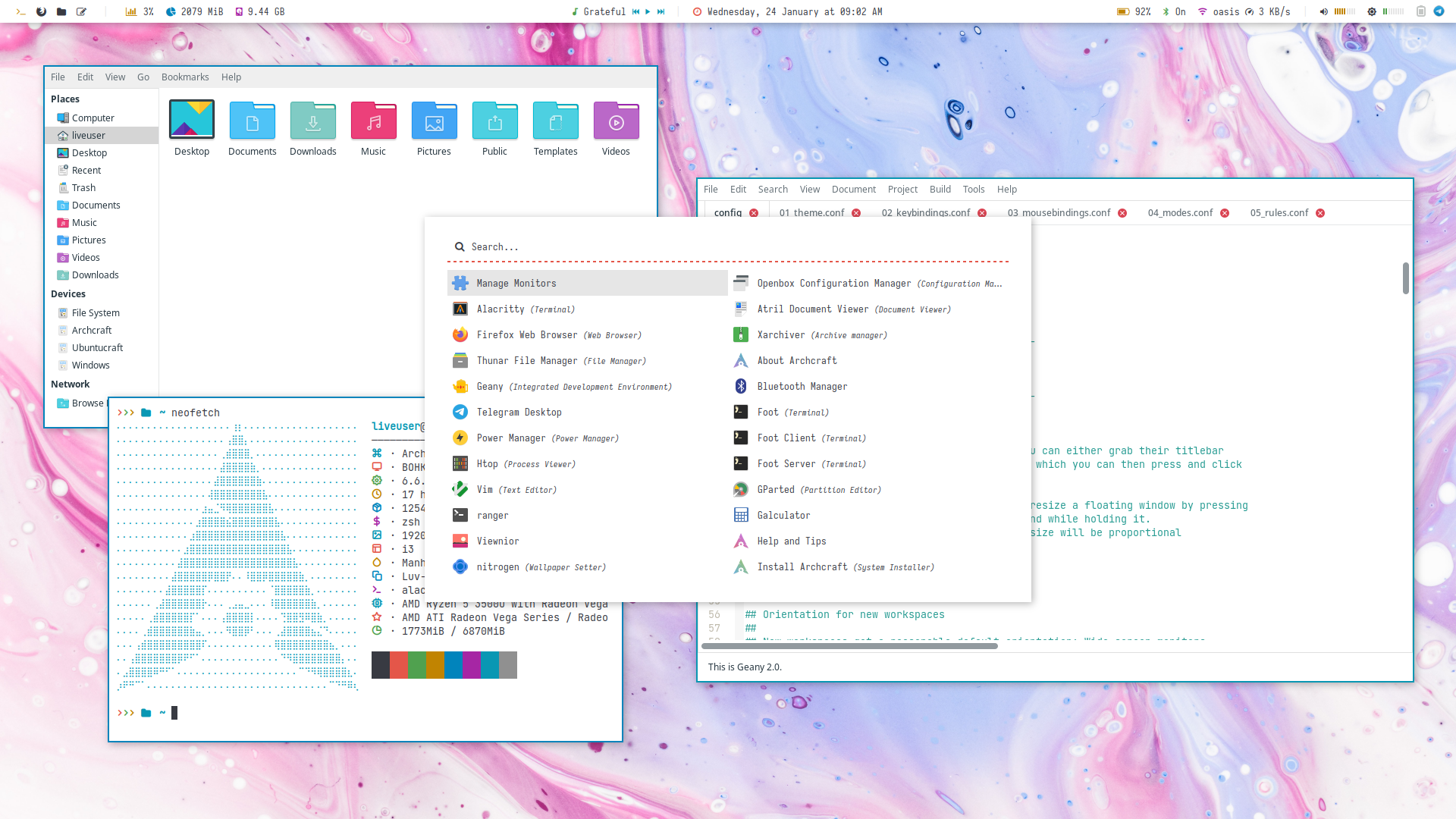Open Telegram Desktop entry in launcher
Screen dimensions: 1456x819
point(519,412)
